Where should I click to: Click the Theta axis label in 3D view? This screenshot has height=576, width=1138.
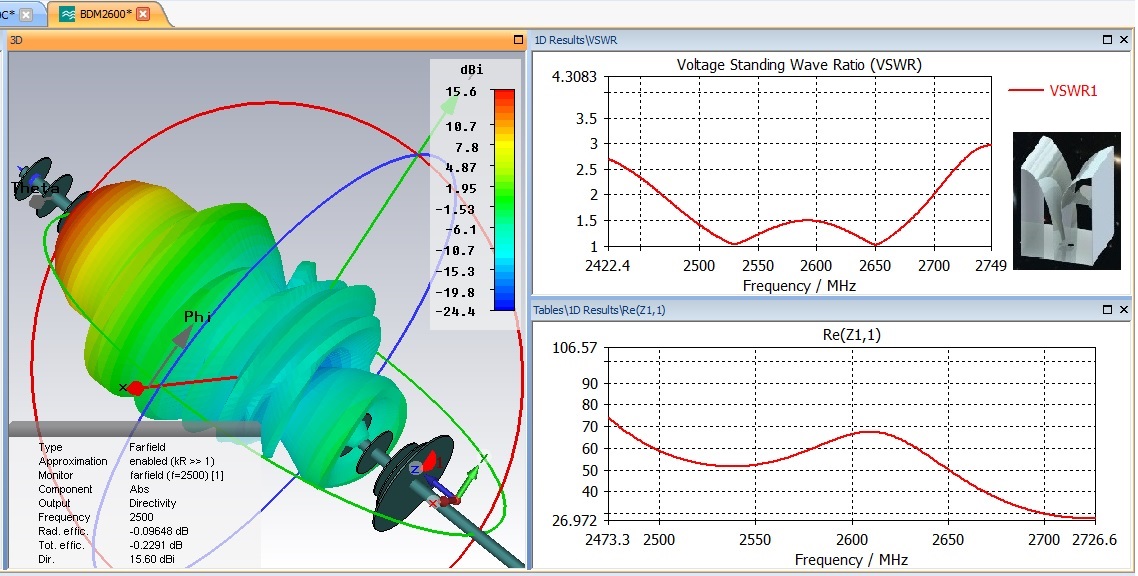[36, 189]
